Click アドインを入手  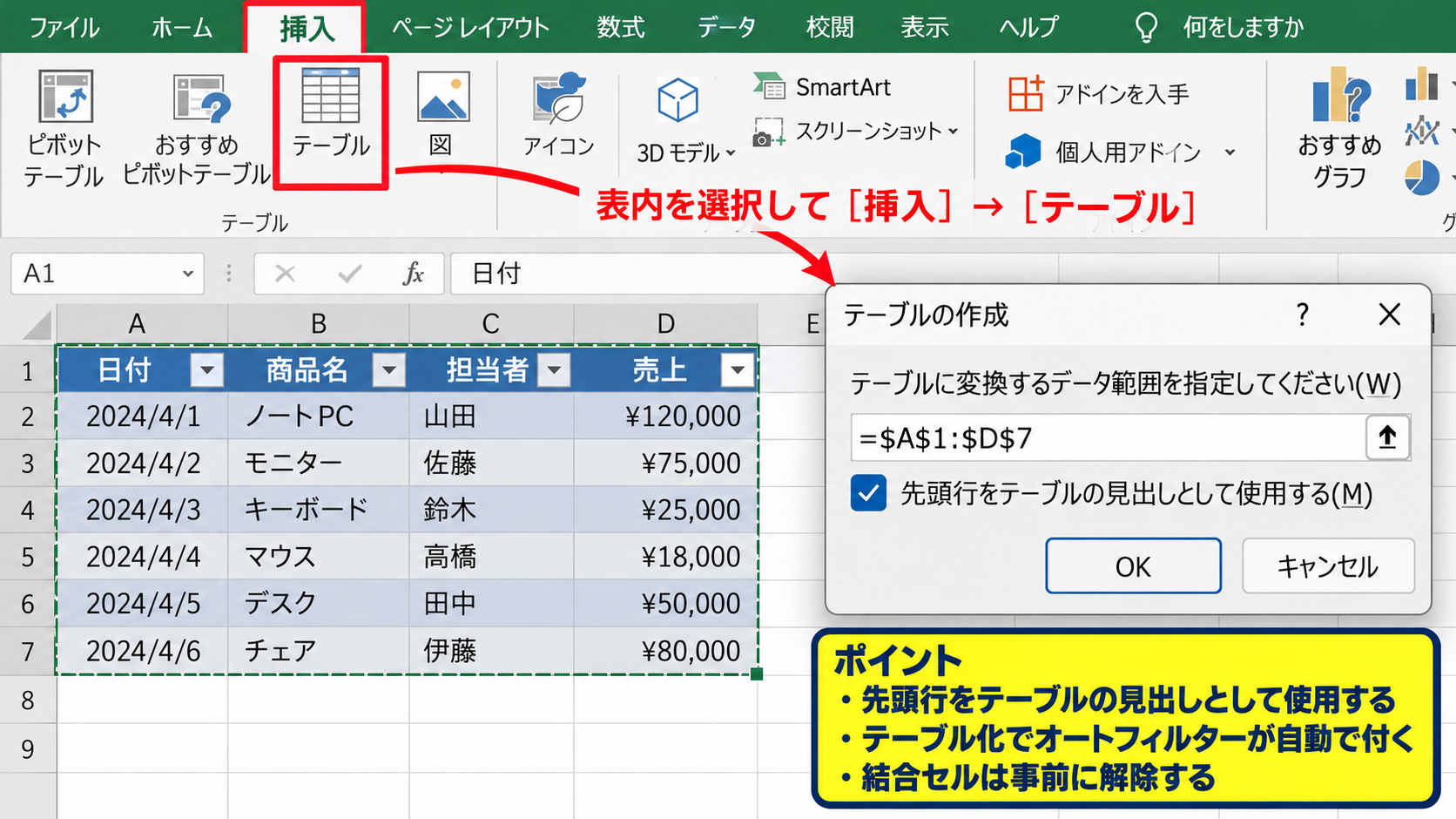click(x=1099, y=93)
